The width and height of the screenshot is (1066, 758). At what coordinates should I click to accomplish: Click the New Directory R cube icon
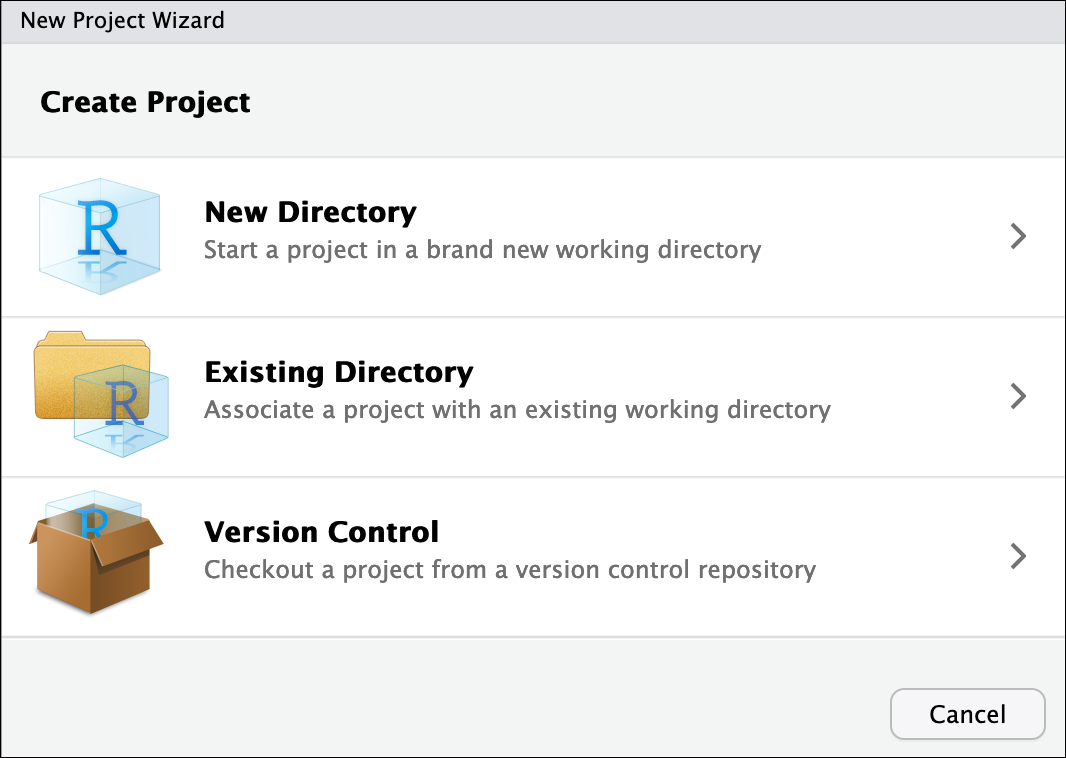(x=100, y=236)
